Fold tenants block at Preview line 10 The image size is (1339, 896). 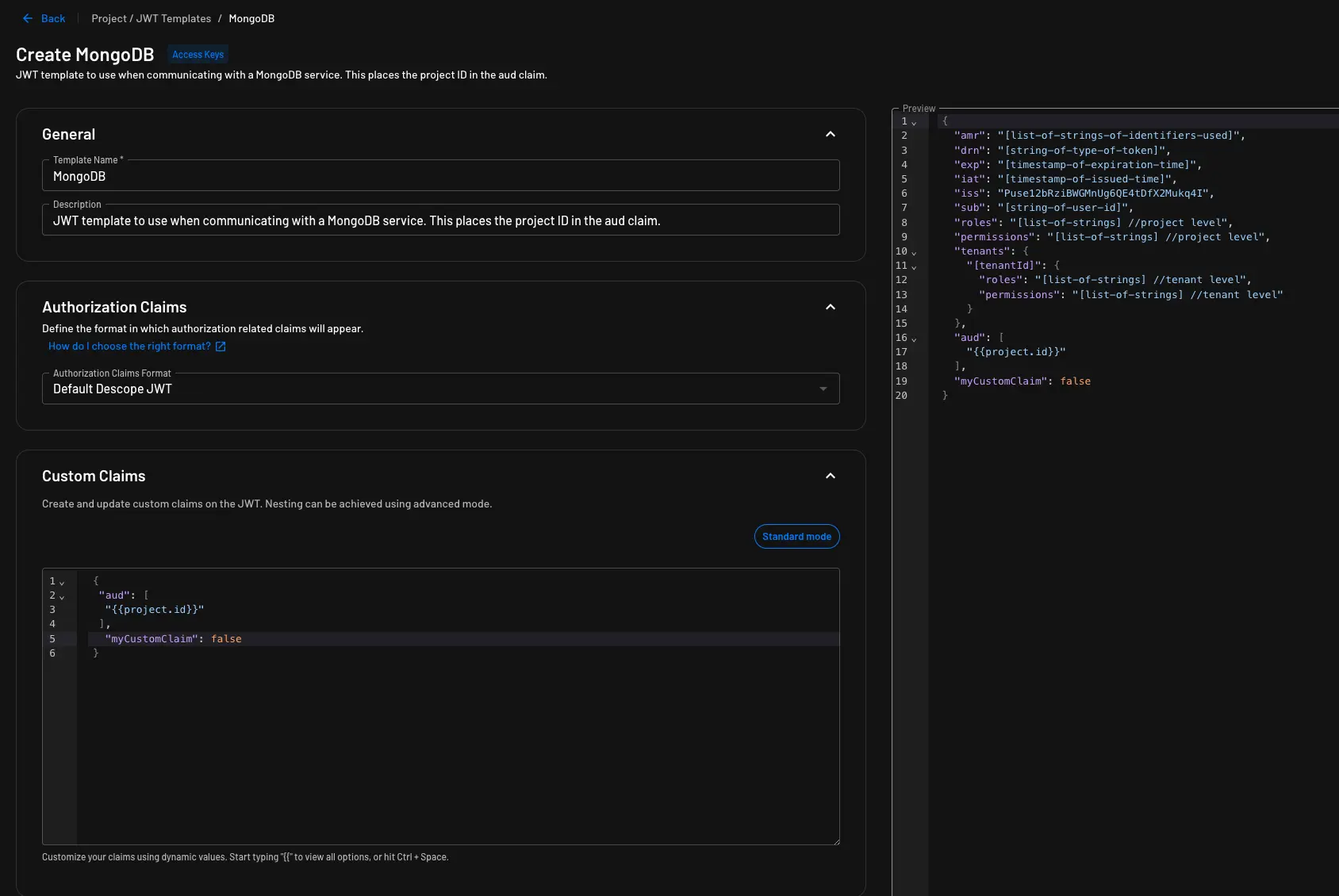pos(914,253)
